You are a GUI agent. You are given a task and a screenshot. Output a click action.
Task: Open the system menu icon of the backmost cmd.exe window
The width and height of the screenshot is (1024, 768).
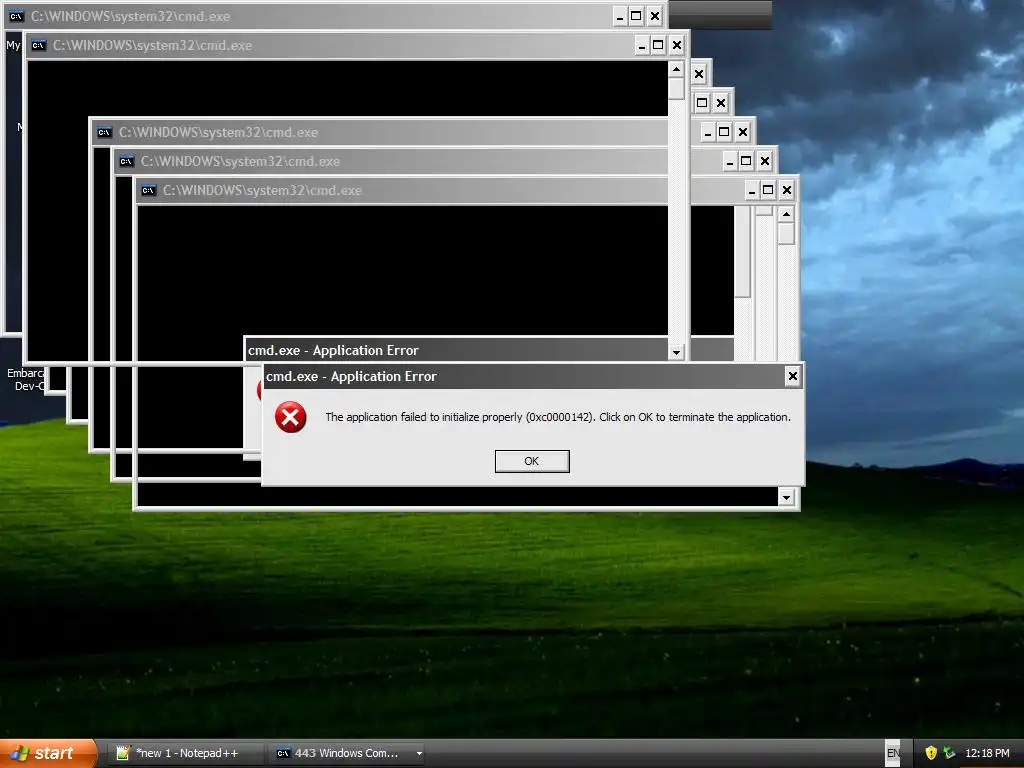pos(16,16)
